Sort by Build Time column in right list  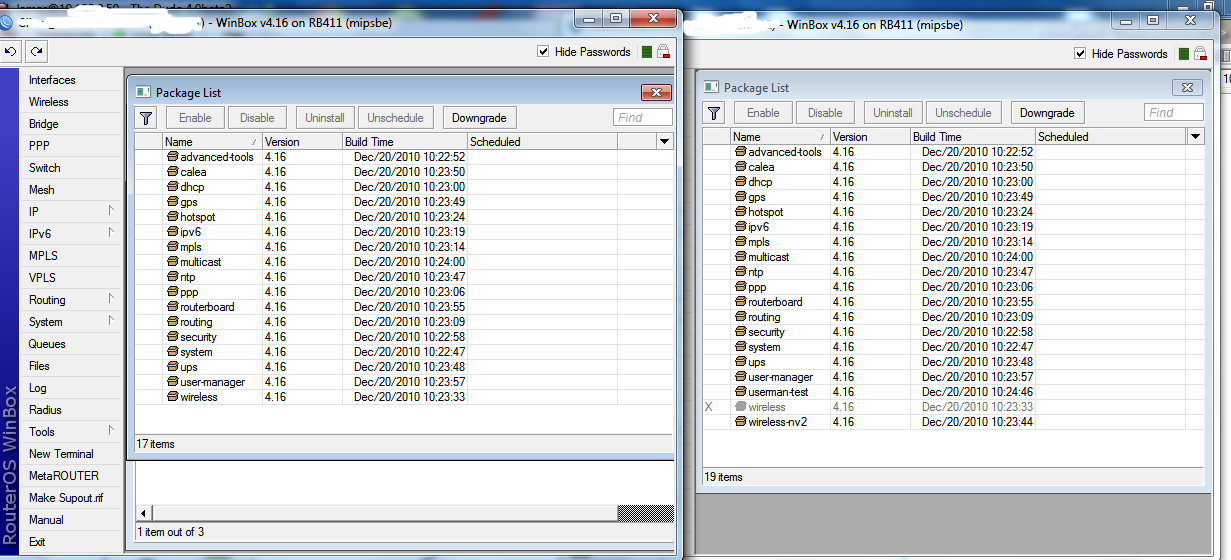click(972, 137)
